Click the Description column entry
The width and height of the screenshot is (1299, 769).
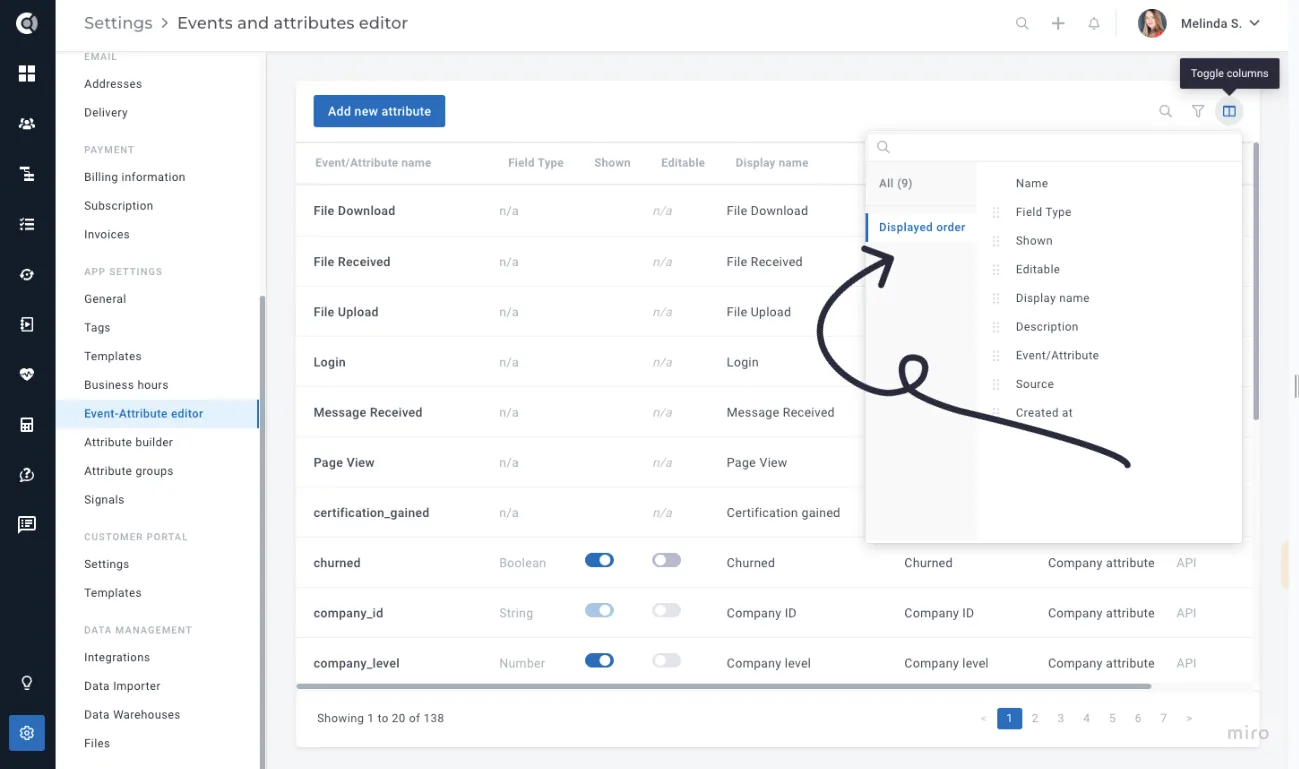[1047, 327]
